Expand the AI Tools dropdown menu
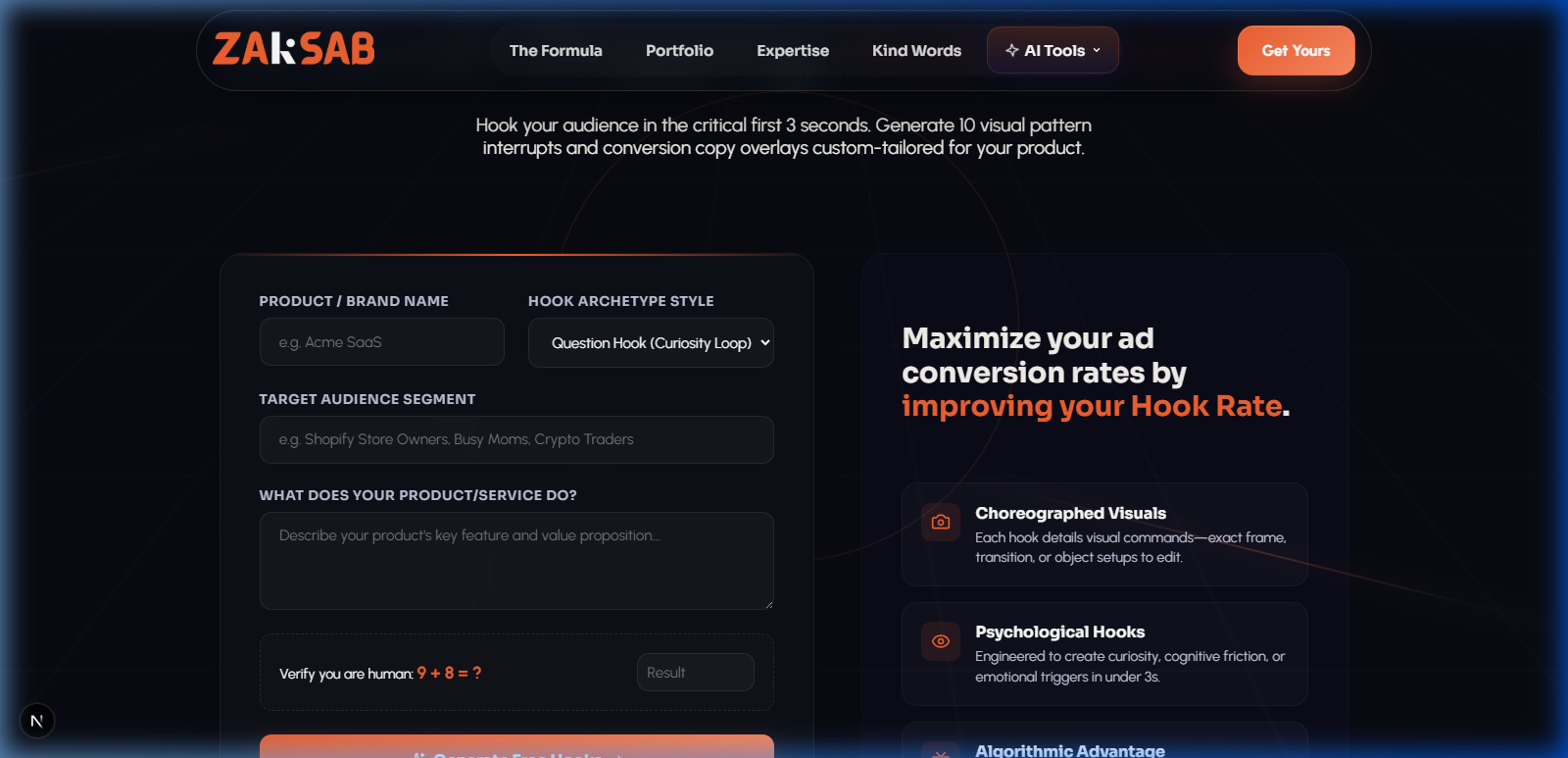 [x=1053, y=50]
